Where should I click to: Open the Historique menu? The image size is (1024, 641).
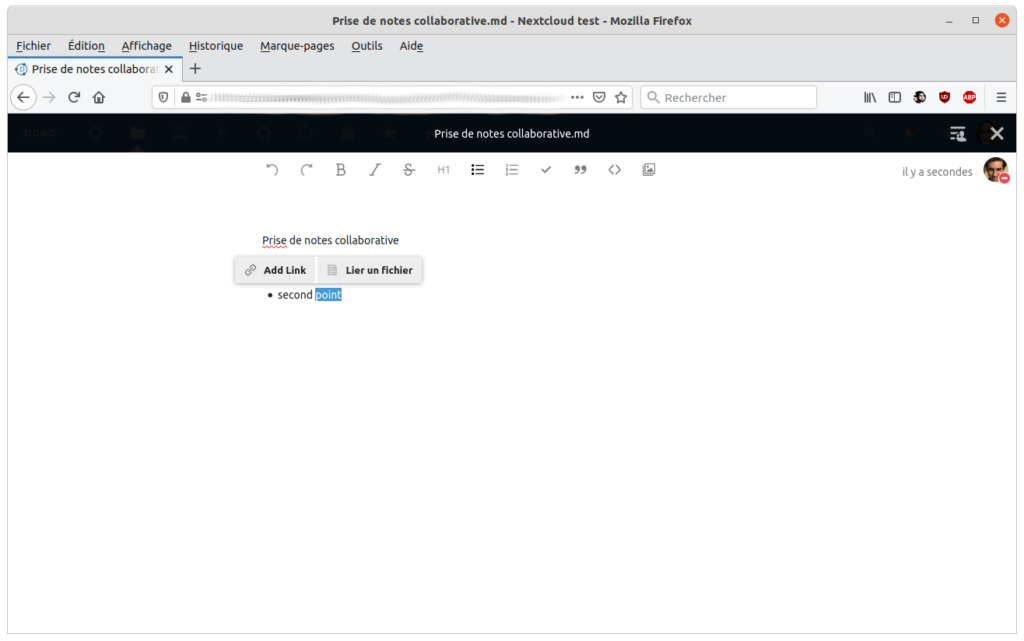(216, 46)
